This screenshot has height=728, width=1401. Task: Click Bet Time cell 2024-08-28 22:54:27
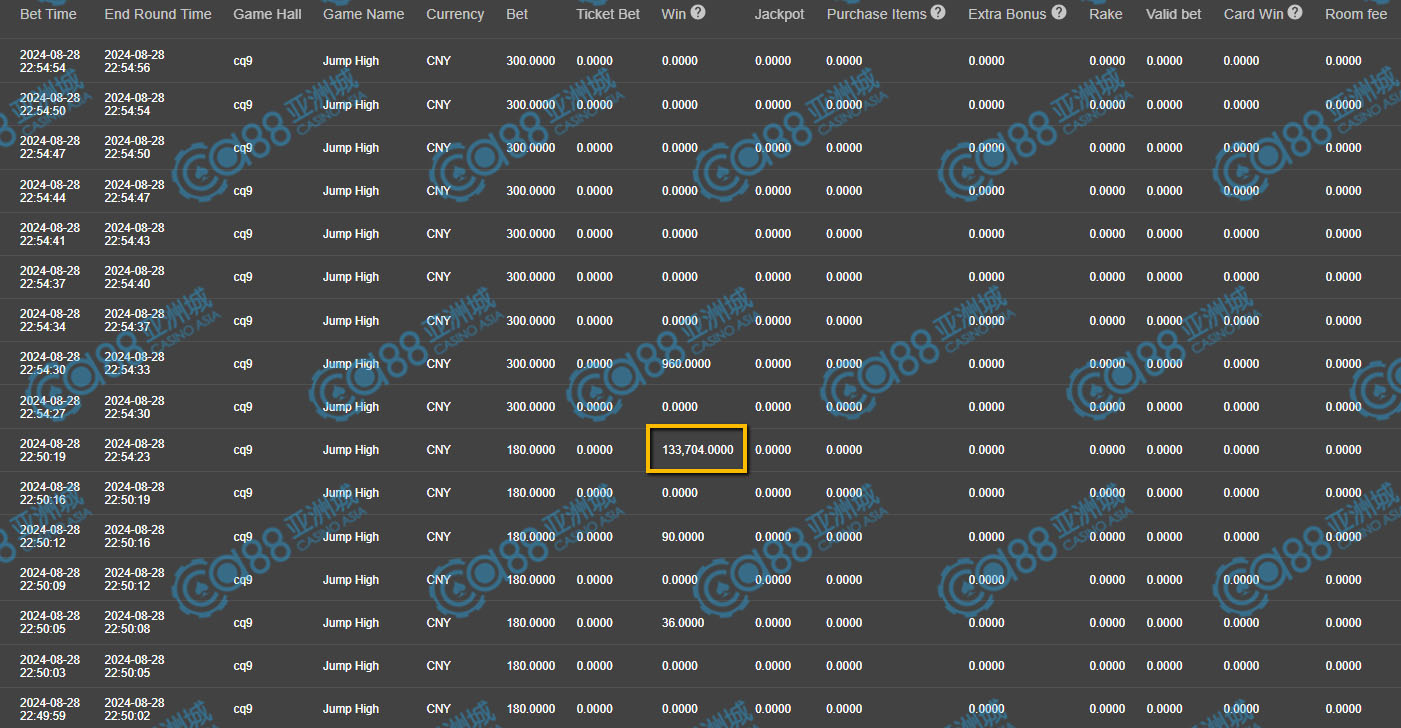pos(50,407)
